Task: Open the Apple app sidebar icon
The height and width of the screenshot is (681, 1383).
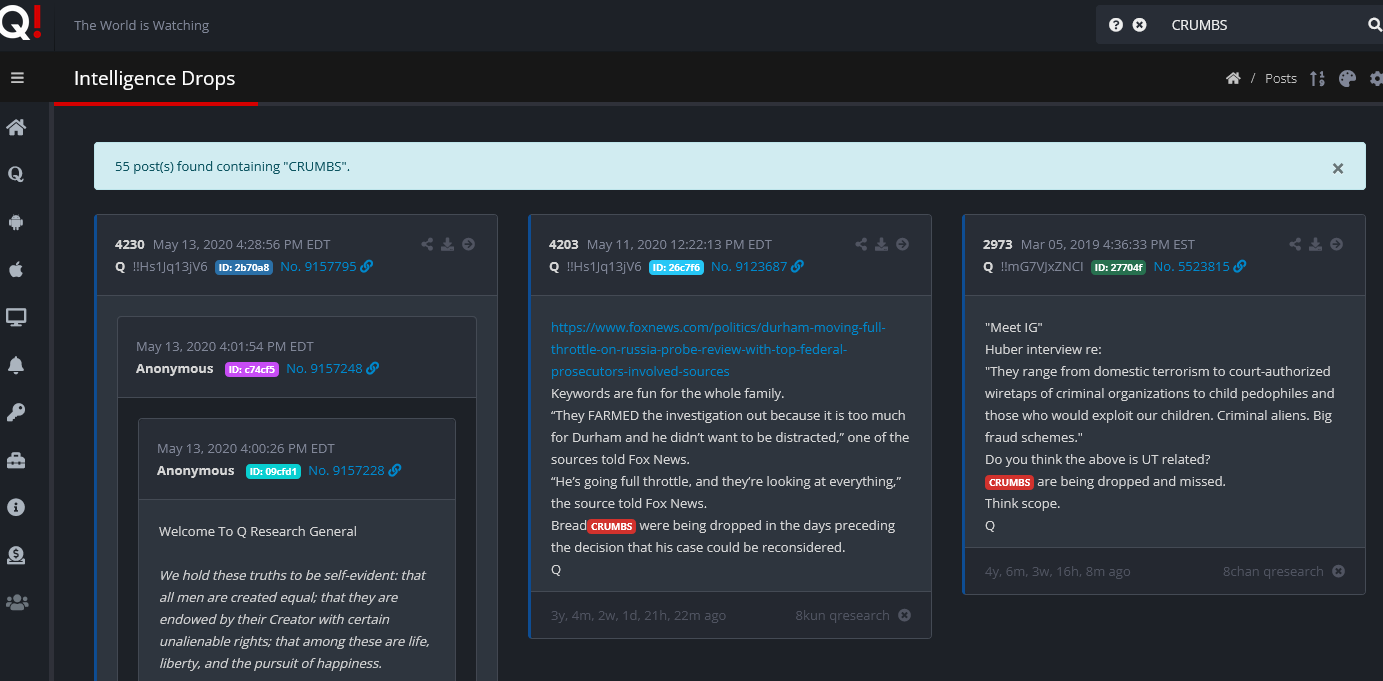Action: click(x=16, y=269)
